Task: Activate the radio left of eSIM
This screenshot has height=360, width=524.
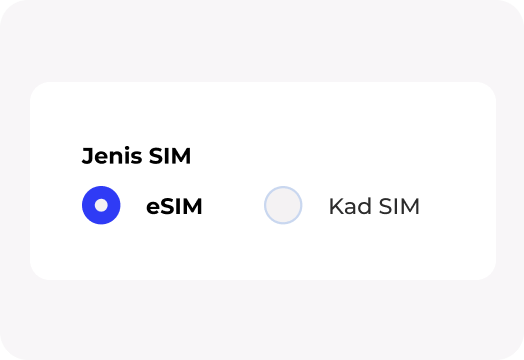Action: click(x=101, y=205)
